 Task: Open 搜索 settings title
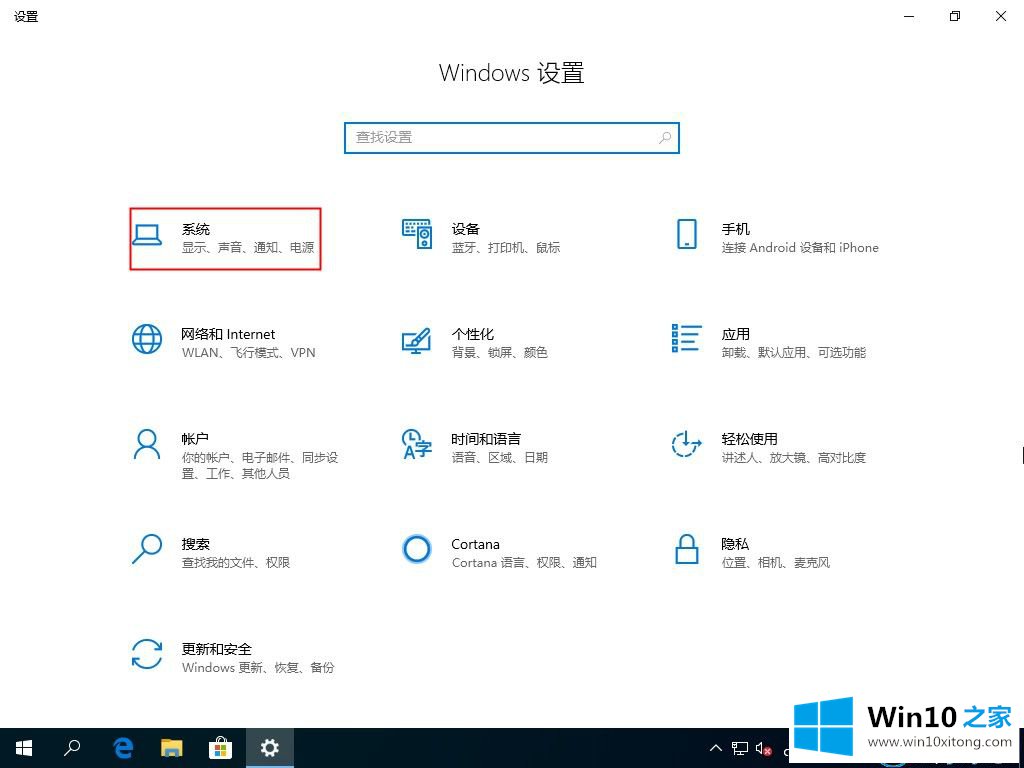tap(195, 544)
